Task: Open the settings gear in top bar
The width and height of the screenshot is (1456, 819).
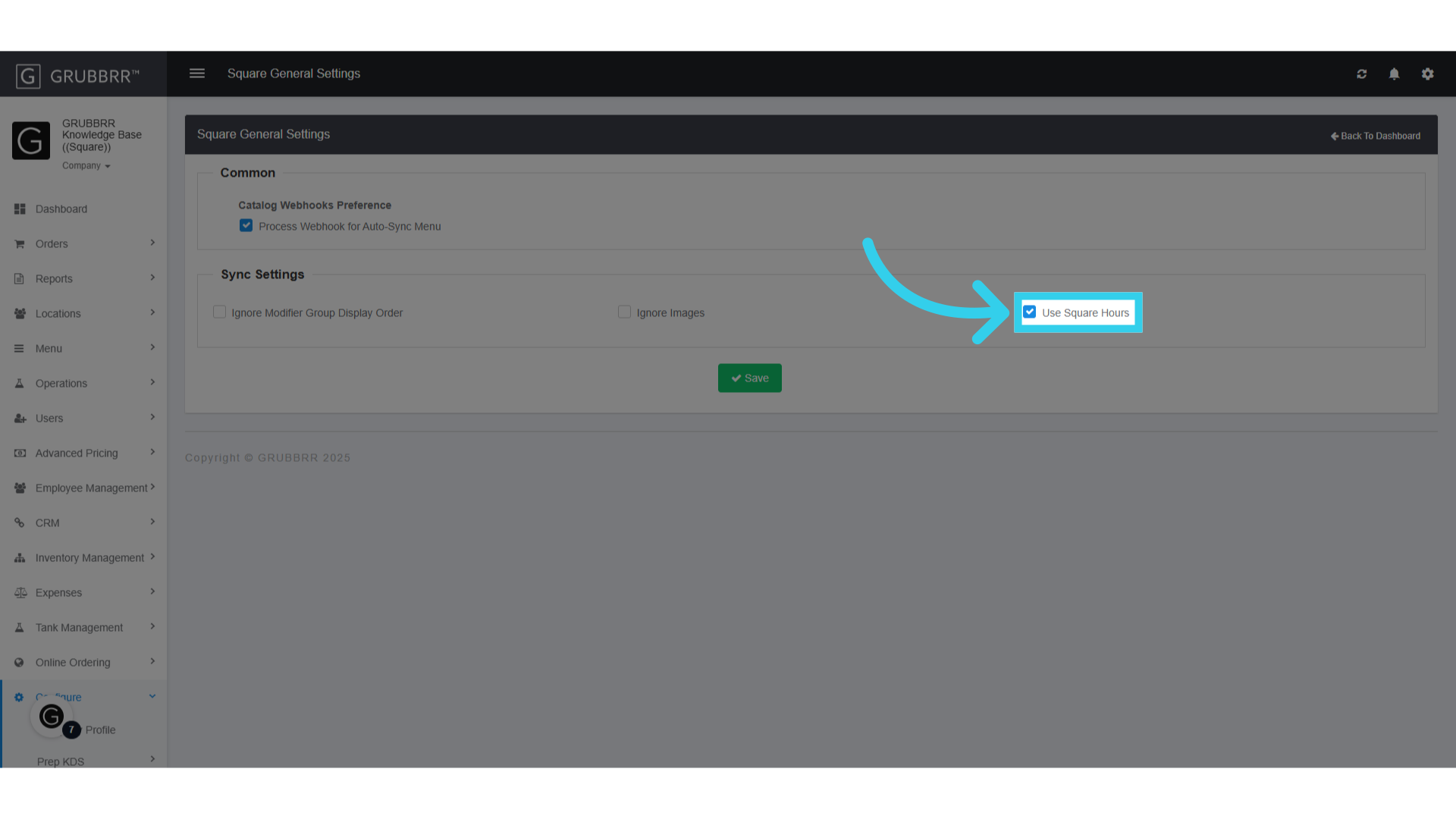Action: click(1428, 74)
